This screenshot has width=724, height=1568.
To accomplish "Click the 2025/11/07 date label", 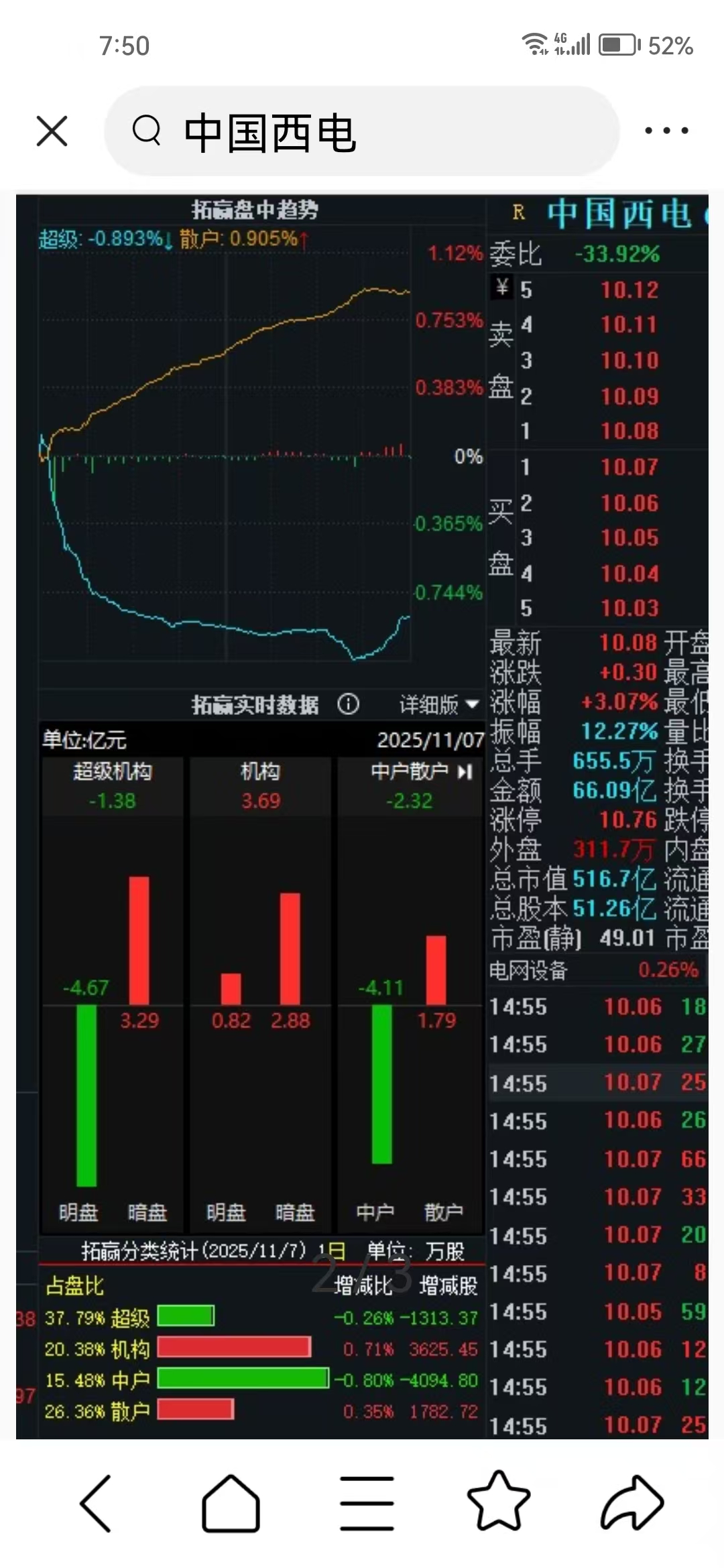I will coord(430,740).
